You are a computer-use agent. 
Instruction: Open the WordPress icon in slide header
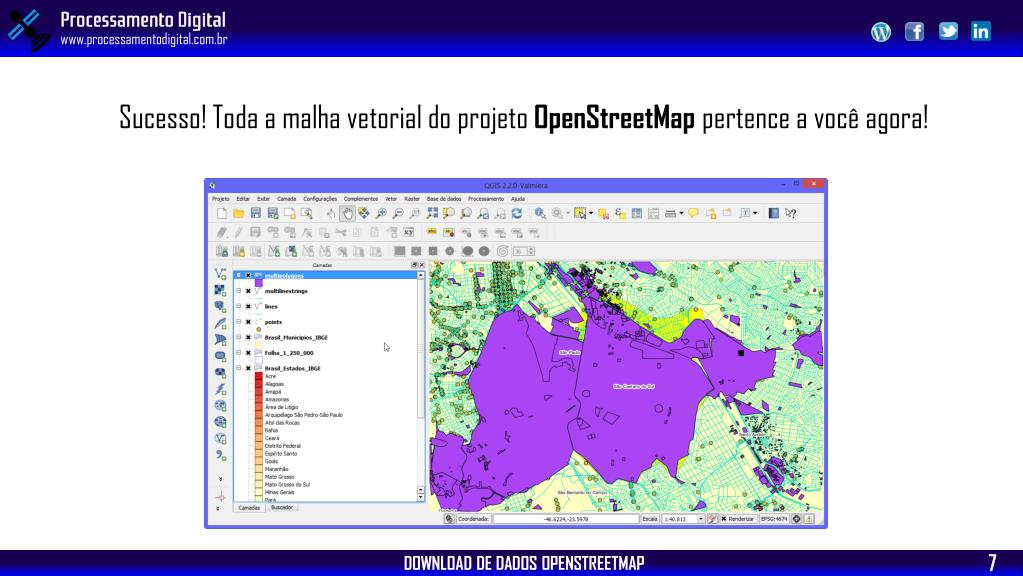click(x=881, y=31)
